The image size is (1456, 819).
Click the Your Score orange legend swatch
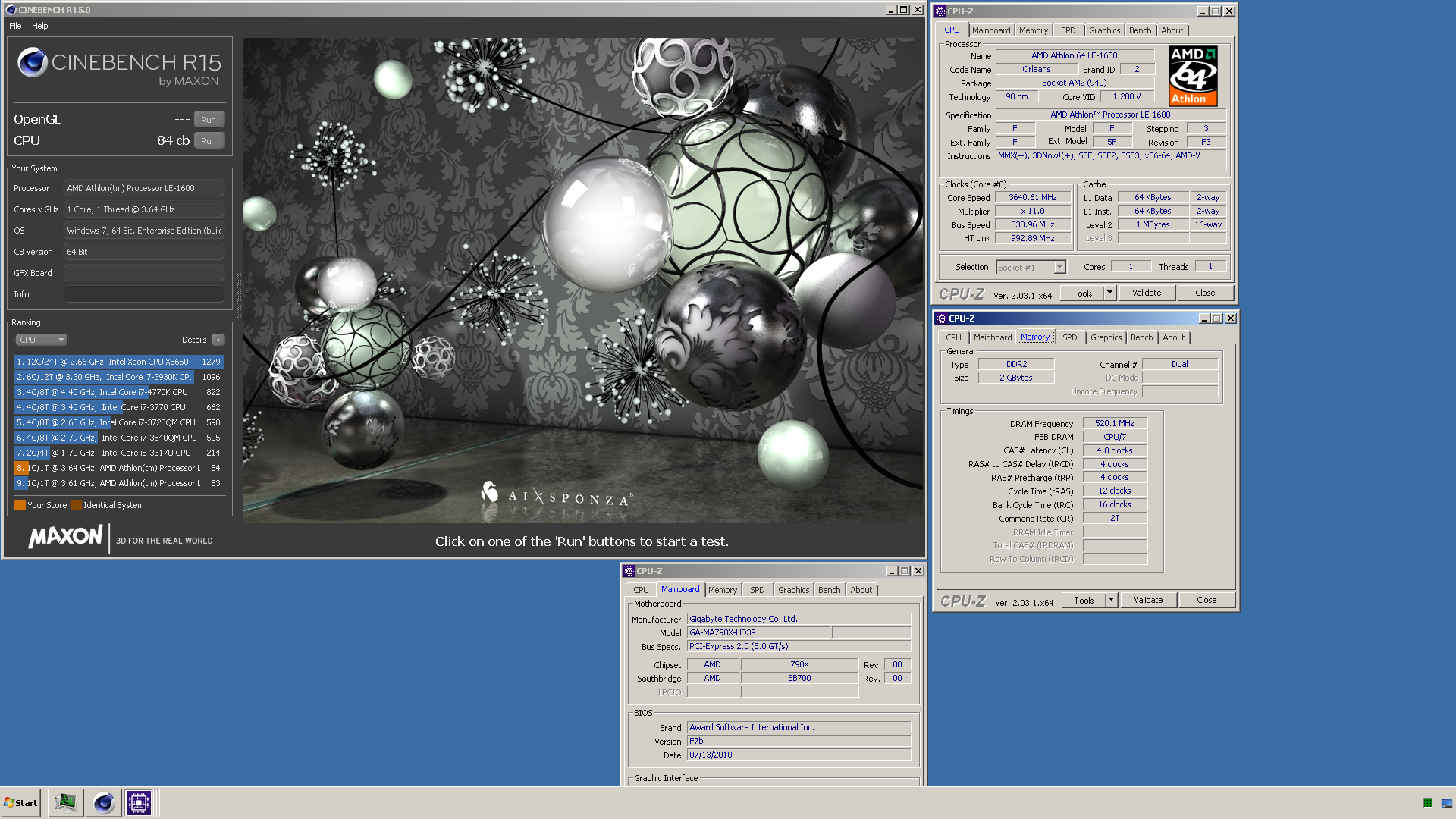20,505
